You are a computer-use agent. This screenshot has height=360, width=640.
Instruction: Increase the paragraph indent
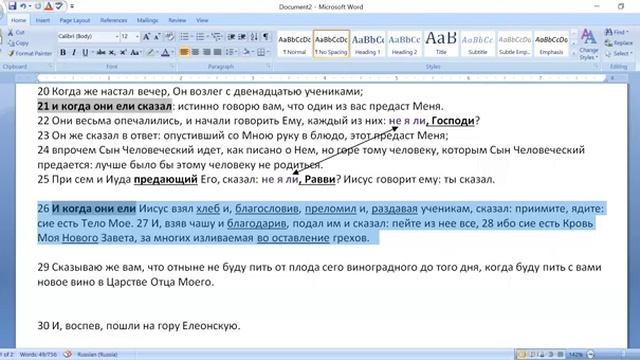click(242, 37)
